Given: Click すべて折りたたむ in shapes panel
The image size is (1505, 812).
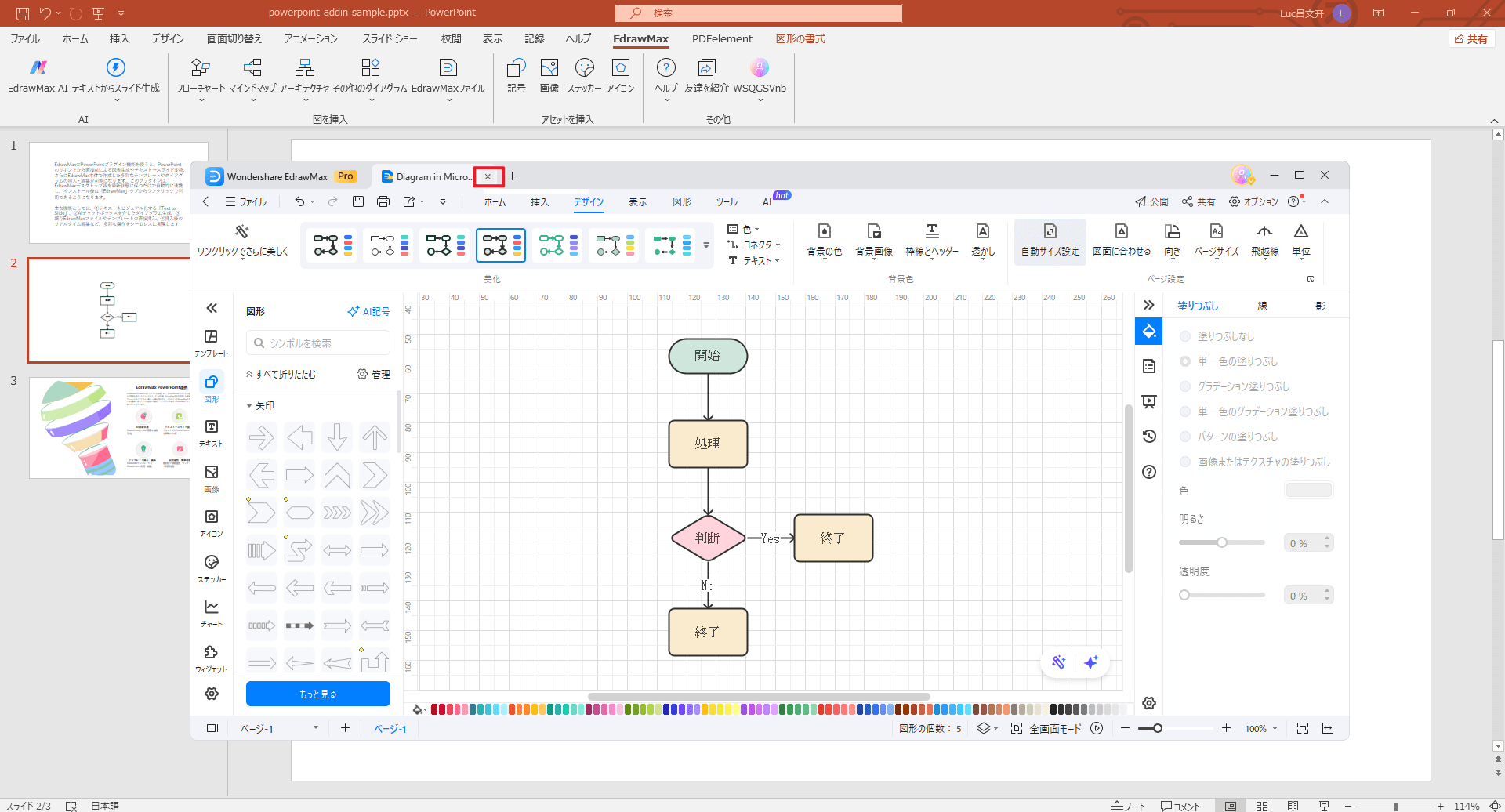Looking at the screenshot, I should [281, 375].
